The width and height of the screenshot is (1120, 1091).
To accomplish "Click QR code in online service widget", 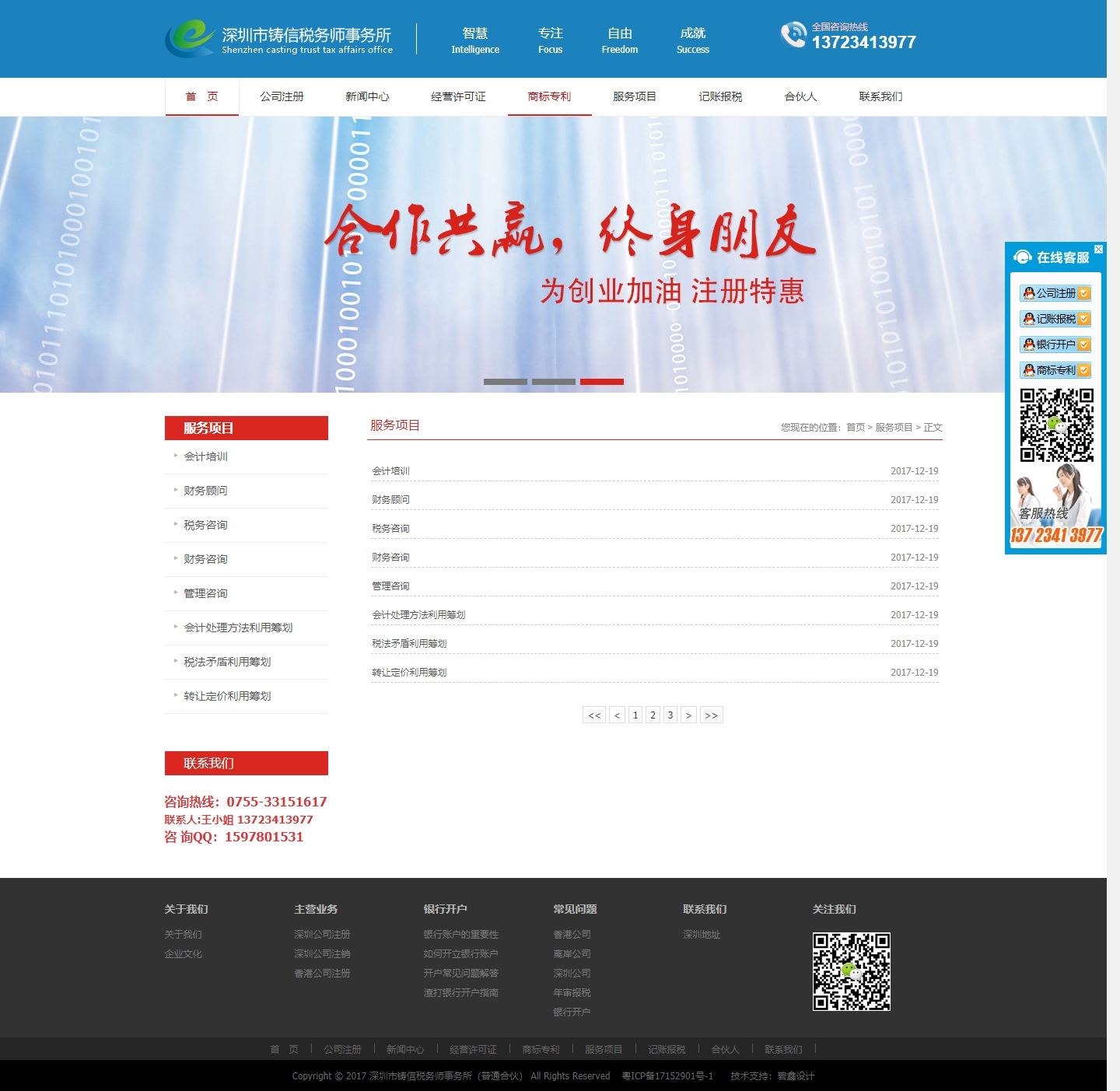I will coord(1056,425).
